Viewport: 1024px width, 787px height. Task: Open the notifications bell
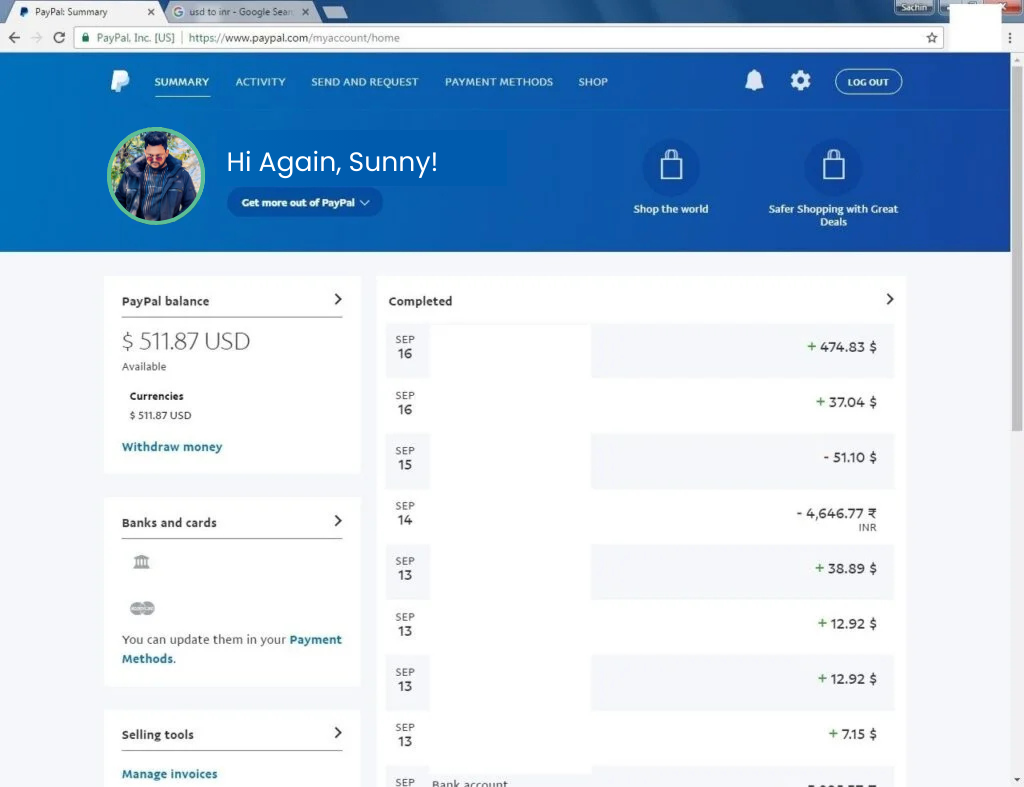tap(754, 81)
